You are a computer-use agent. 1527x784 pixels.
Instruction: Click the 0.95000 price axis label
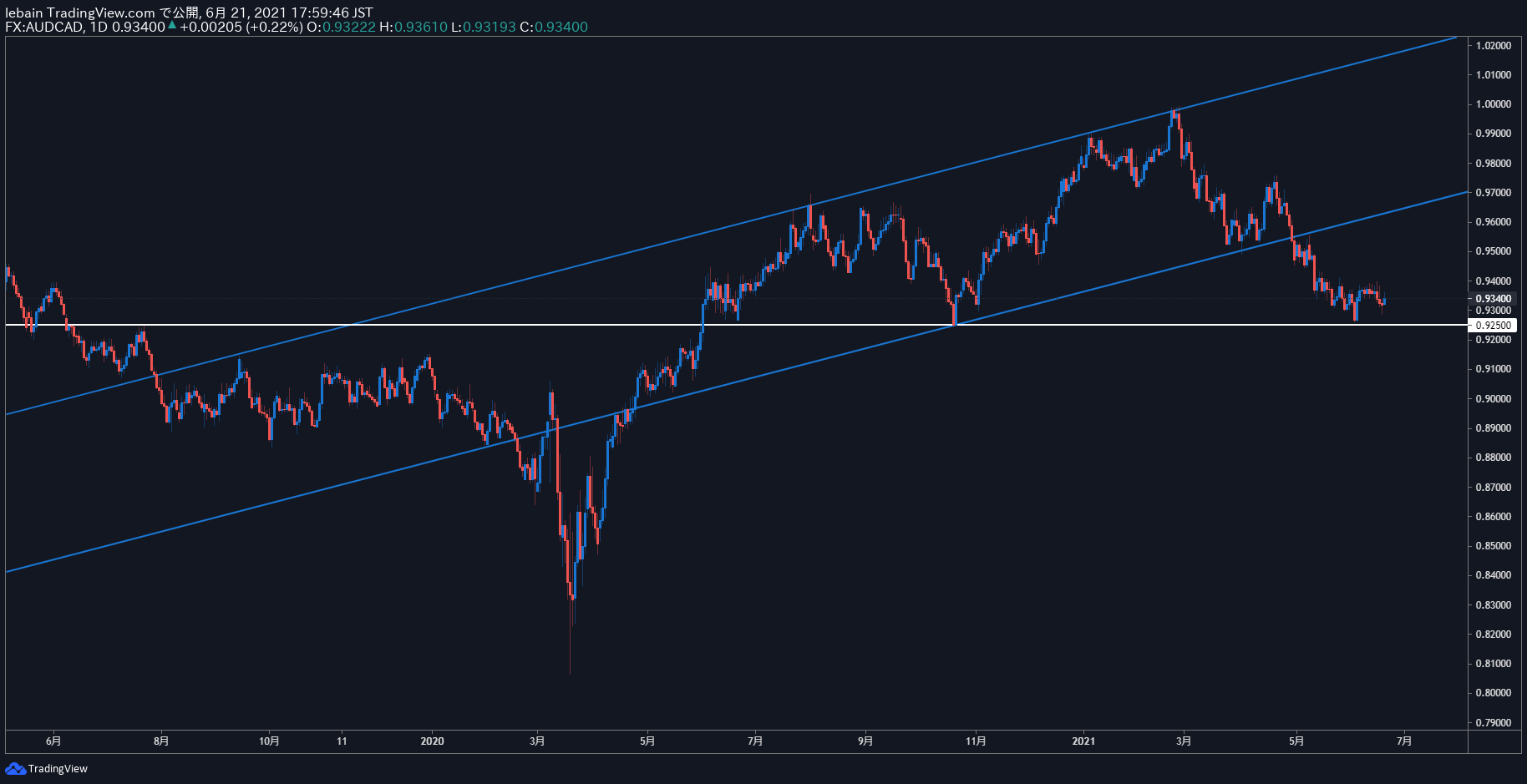tap(1493, 251)
